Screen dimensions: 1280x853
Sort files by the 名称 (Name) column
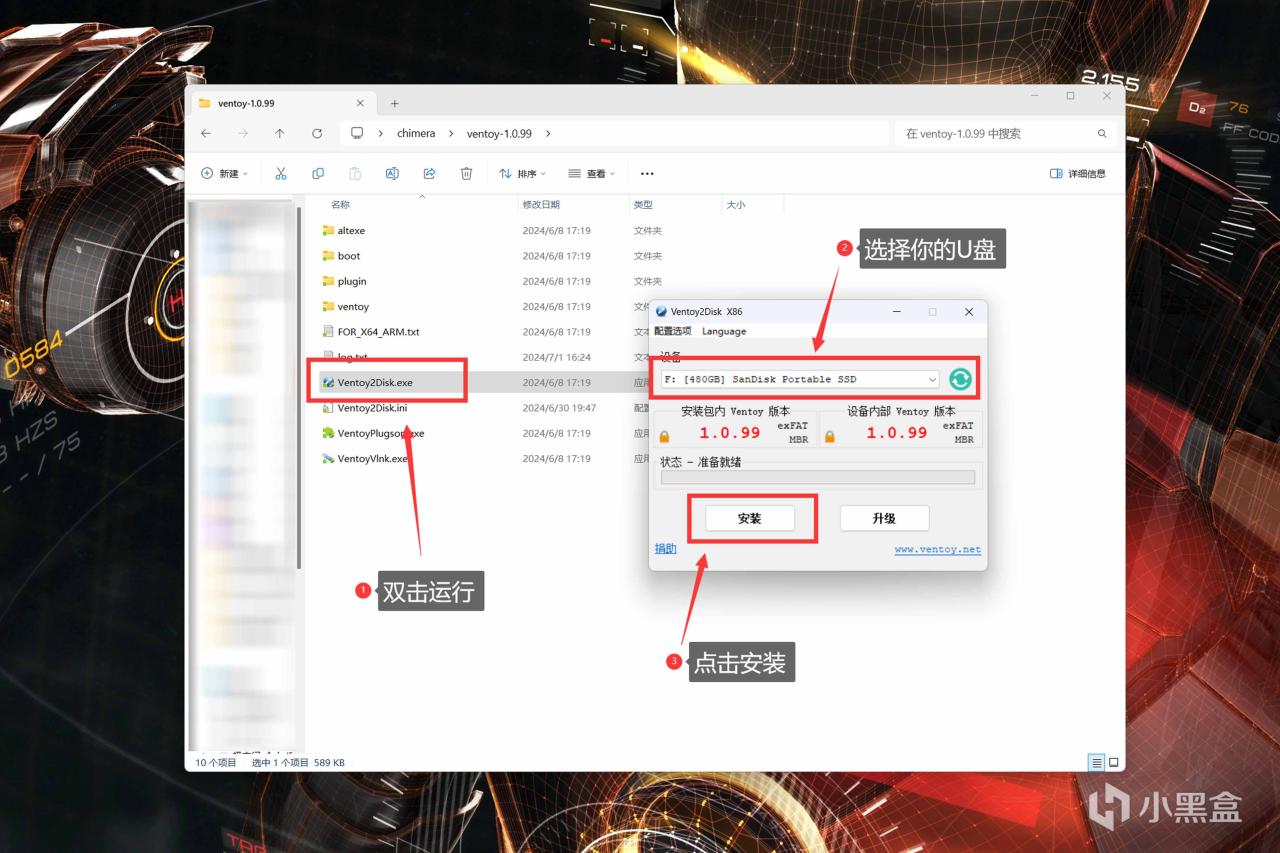341,204
